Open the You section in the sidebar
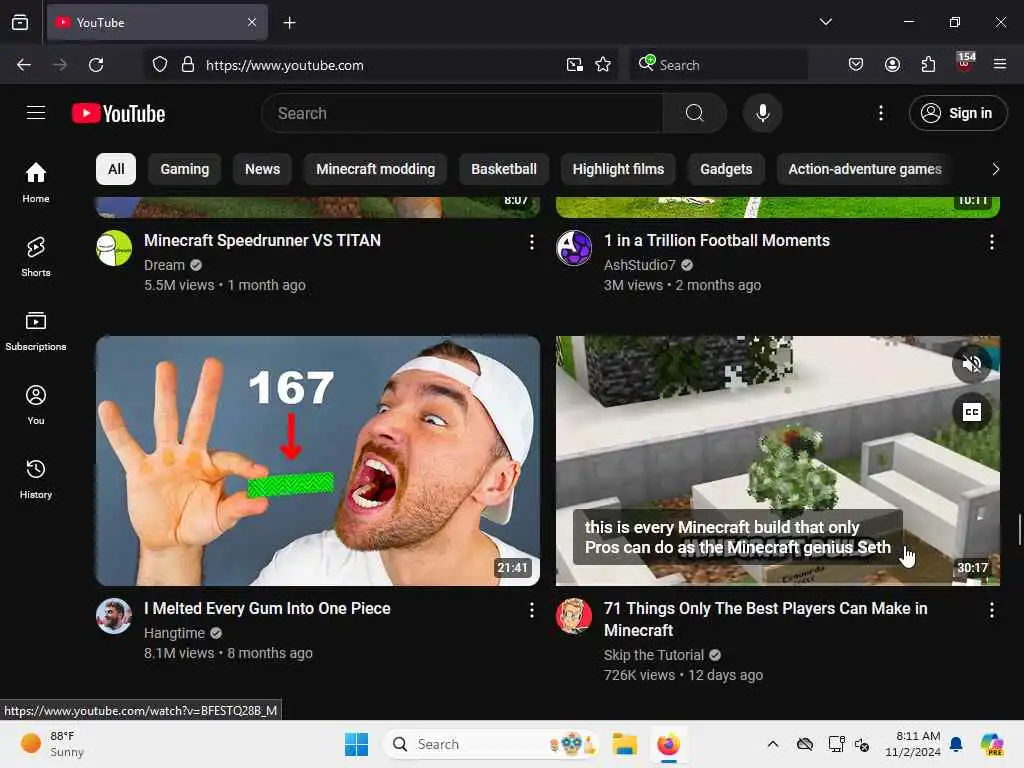This screenshot has height=768, width=1024. point(36,405)
